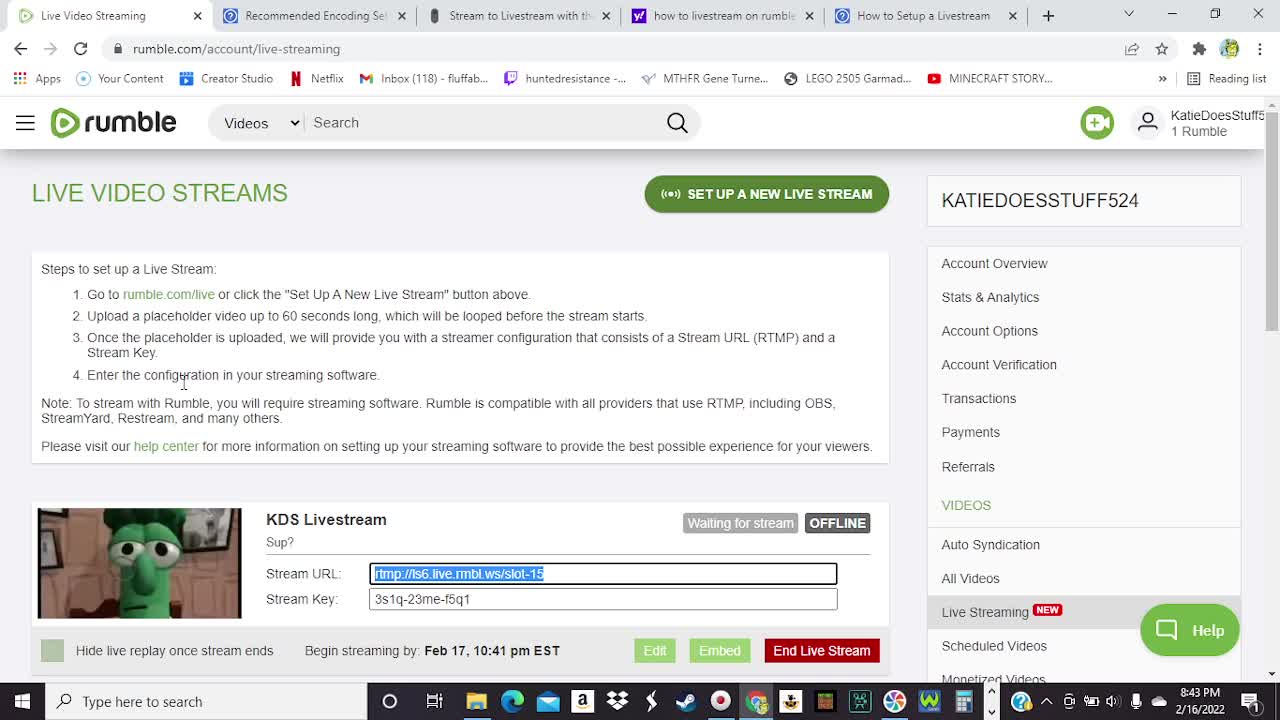Screen dimensions: 1280x720
Task: Open Mail app from taskbar
Action: point(548,702)
